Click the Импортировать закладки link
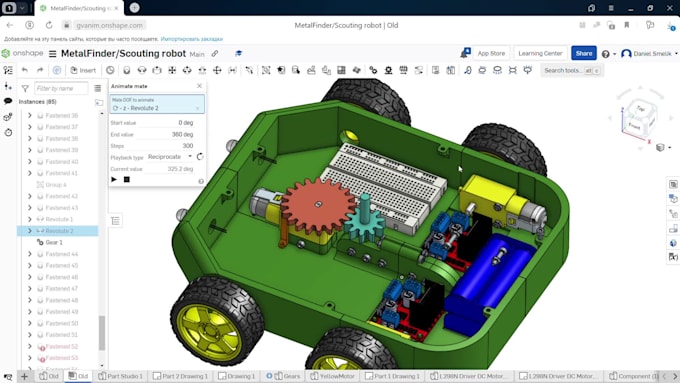The height and width of the screenshot is (383, 680). 192,39
